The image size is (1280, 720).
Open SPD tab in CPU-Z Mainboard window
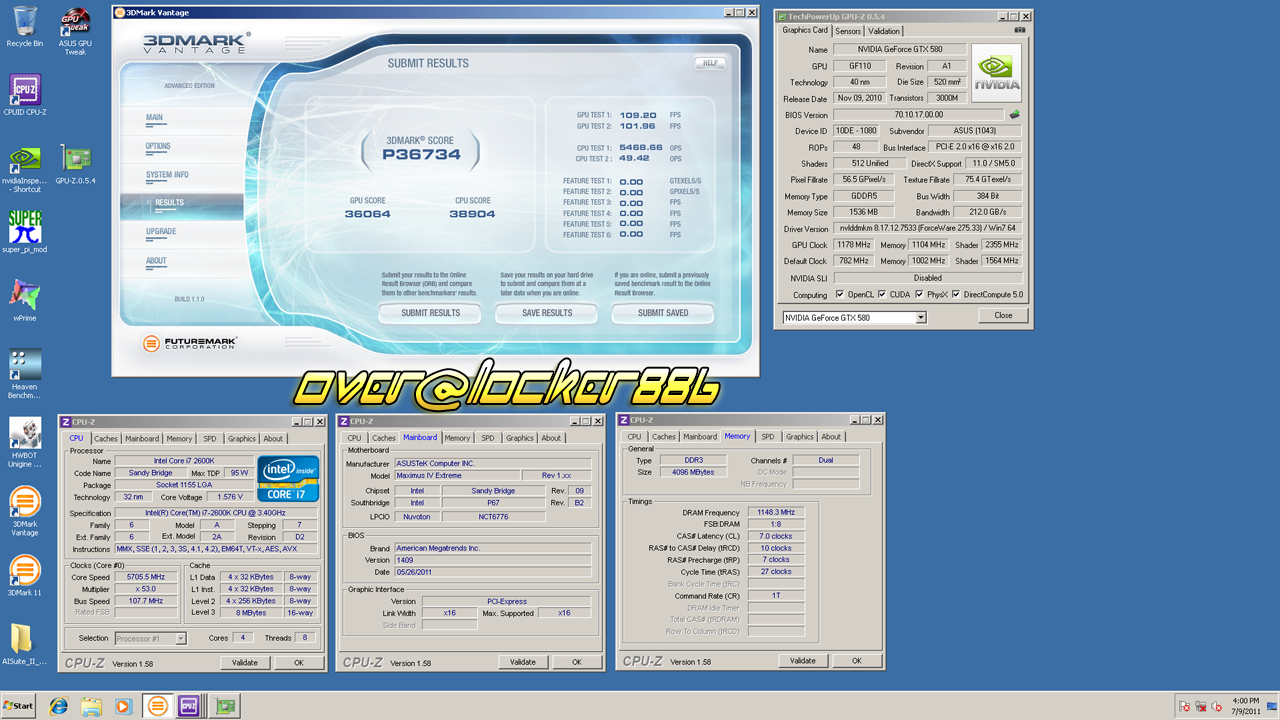(x=487, y=438)
